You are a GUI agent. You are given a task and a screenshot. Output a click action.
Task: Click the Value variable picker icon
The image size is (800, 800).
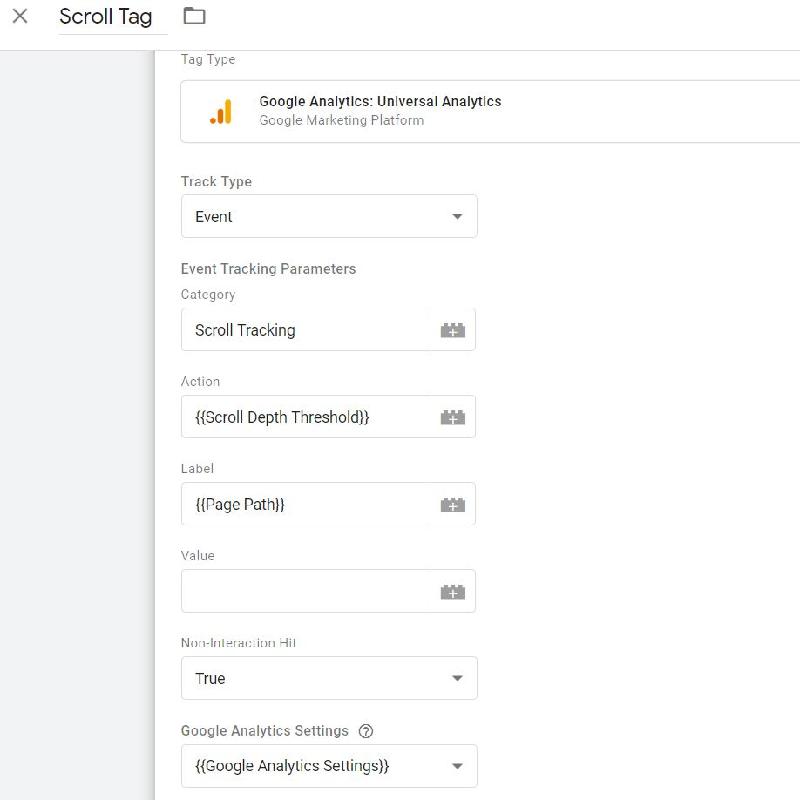pos(453,592)
